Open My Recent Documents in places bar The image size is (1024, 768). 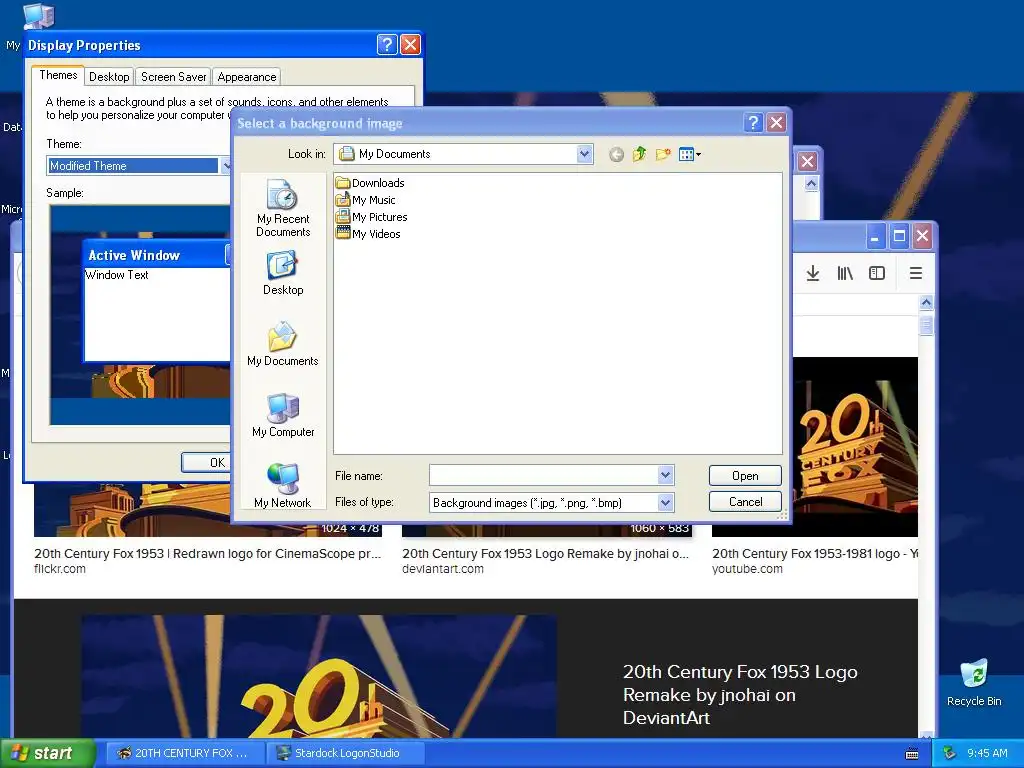click(x=283, y=208)
